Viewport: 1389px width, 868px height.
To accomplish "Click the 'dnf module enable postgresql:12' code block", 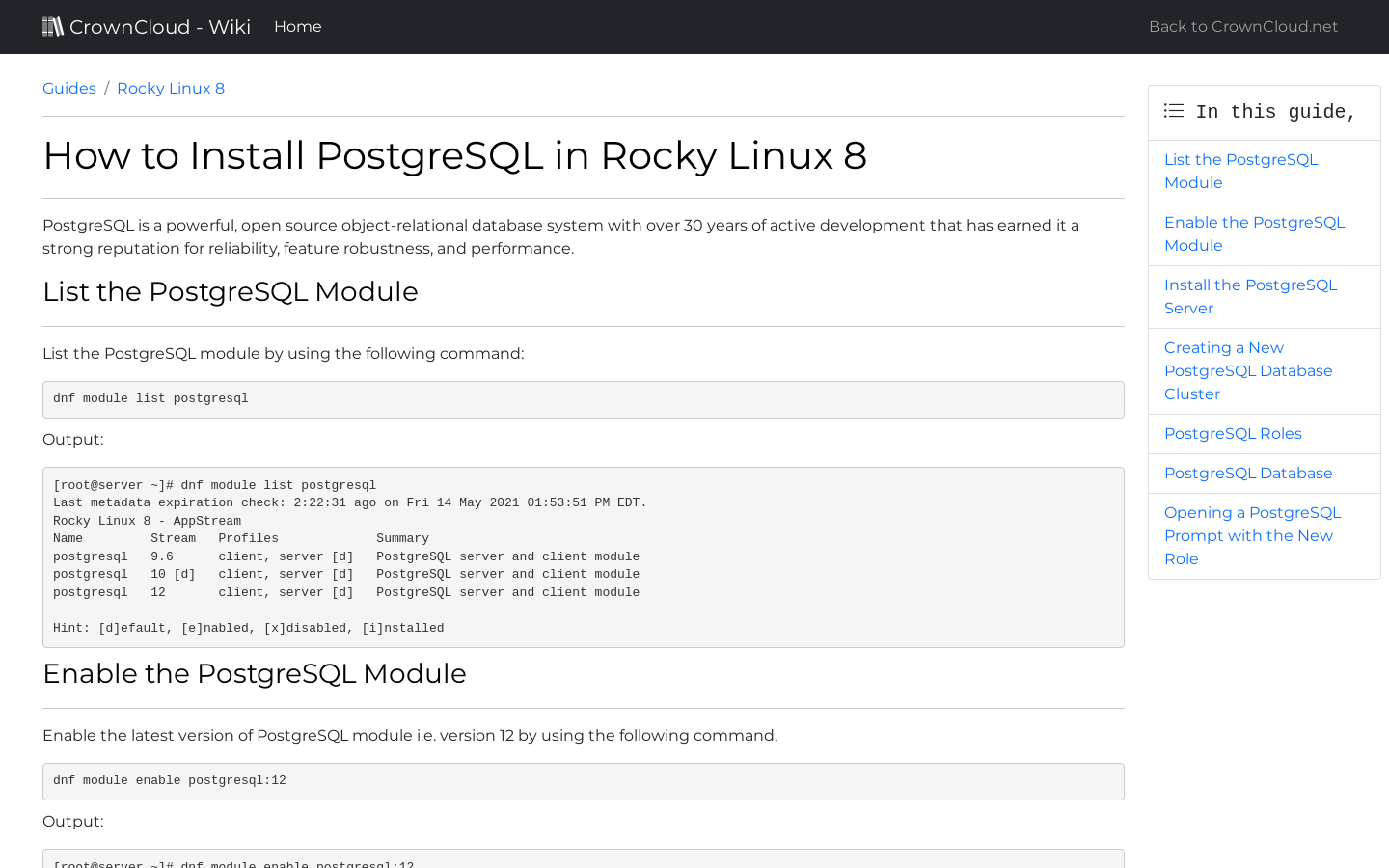I will 584,781.
